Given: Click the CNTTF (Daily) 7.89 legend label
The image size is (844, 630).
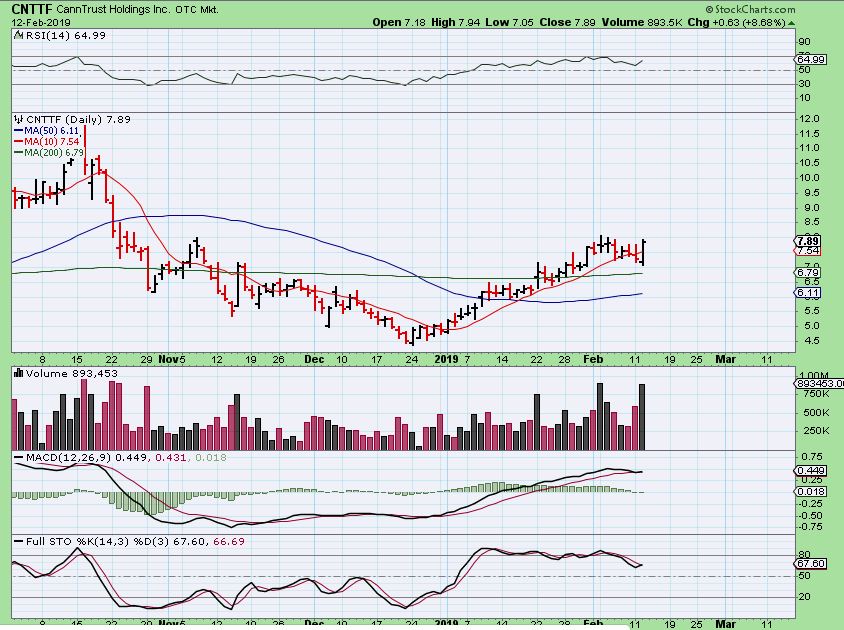Looking at the screenshot, I should 78,120.
